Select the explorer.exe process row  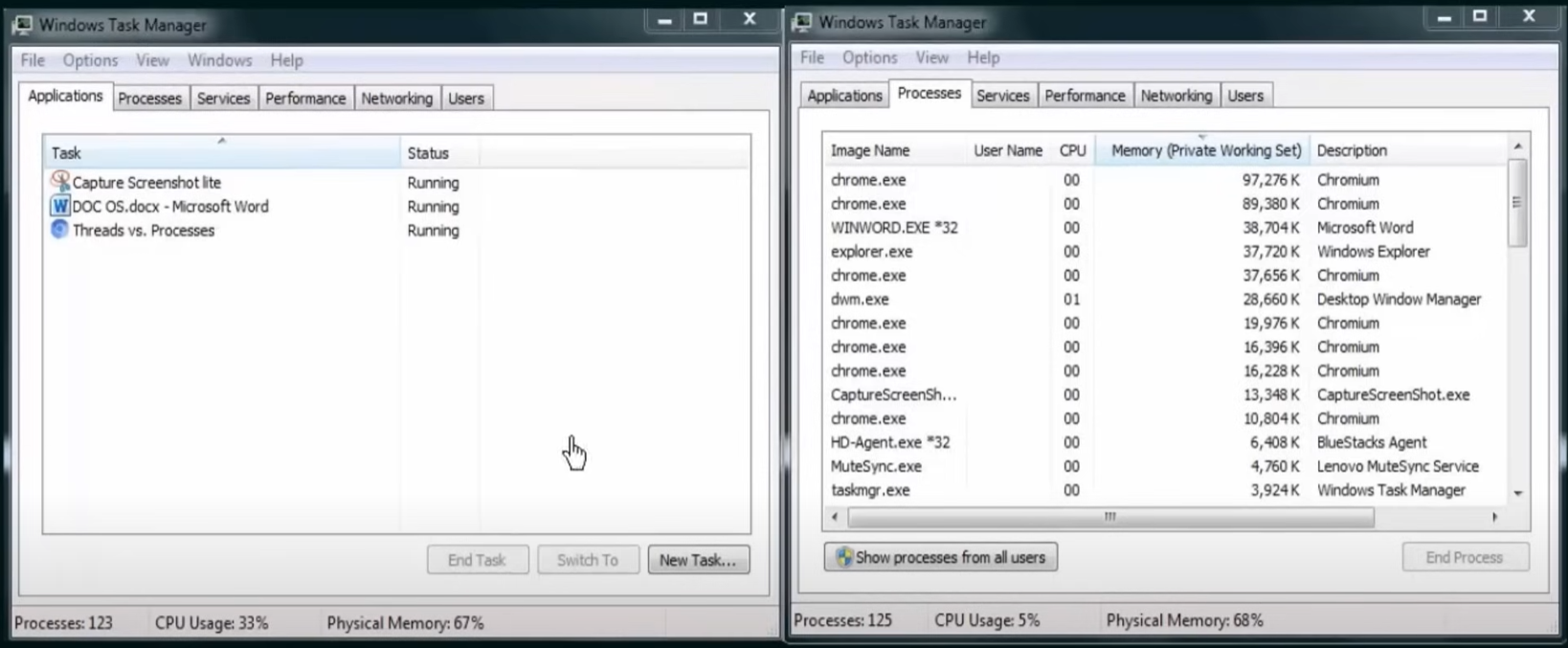click(x=1165, y=252)
